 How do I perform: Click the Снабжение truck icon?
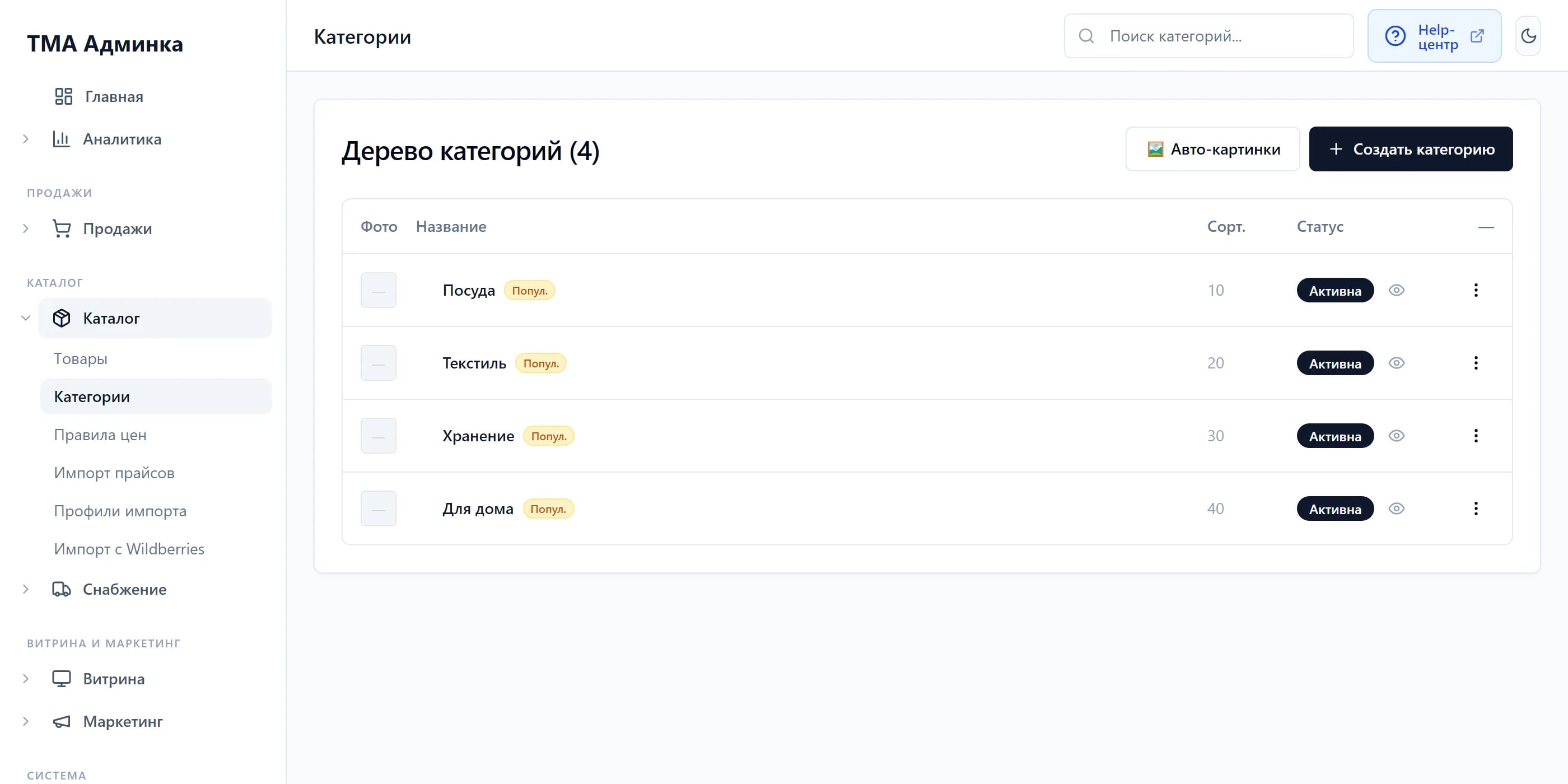coord(62,589)
